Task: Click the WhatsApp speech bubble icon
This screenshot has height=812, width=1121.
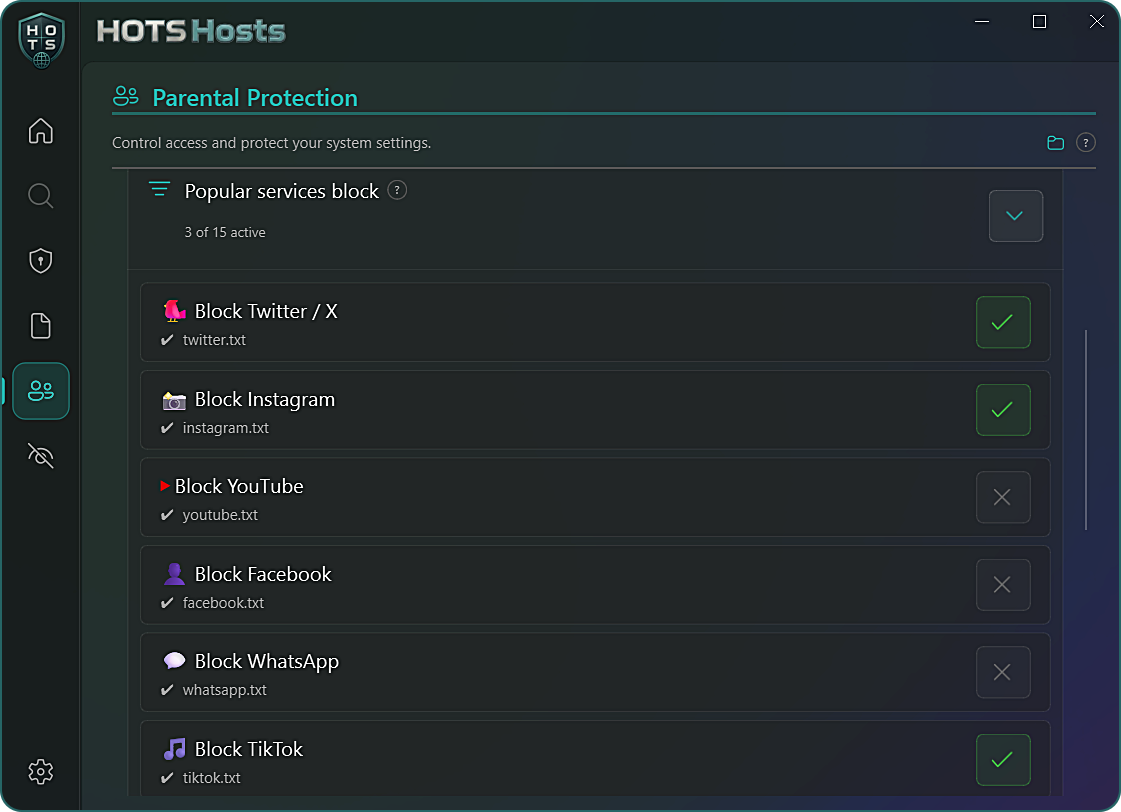Action: pos(174,660)
